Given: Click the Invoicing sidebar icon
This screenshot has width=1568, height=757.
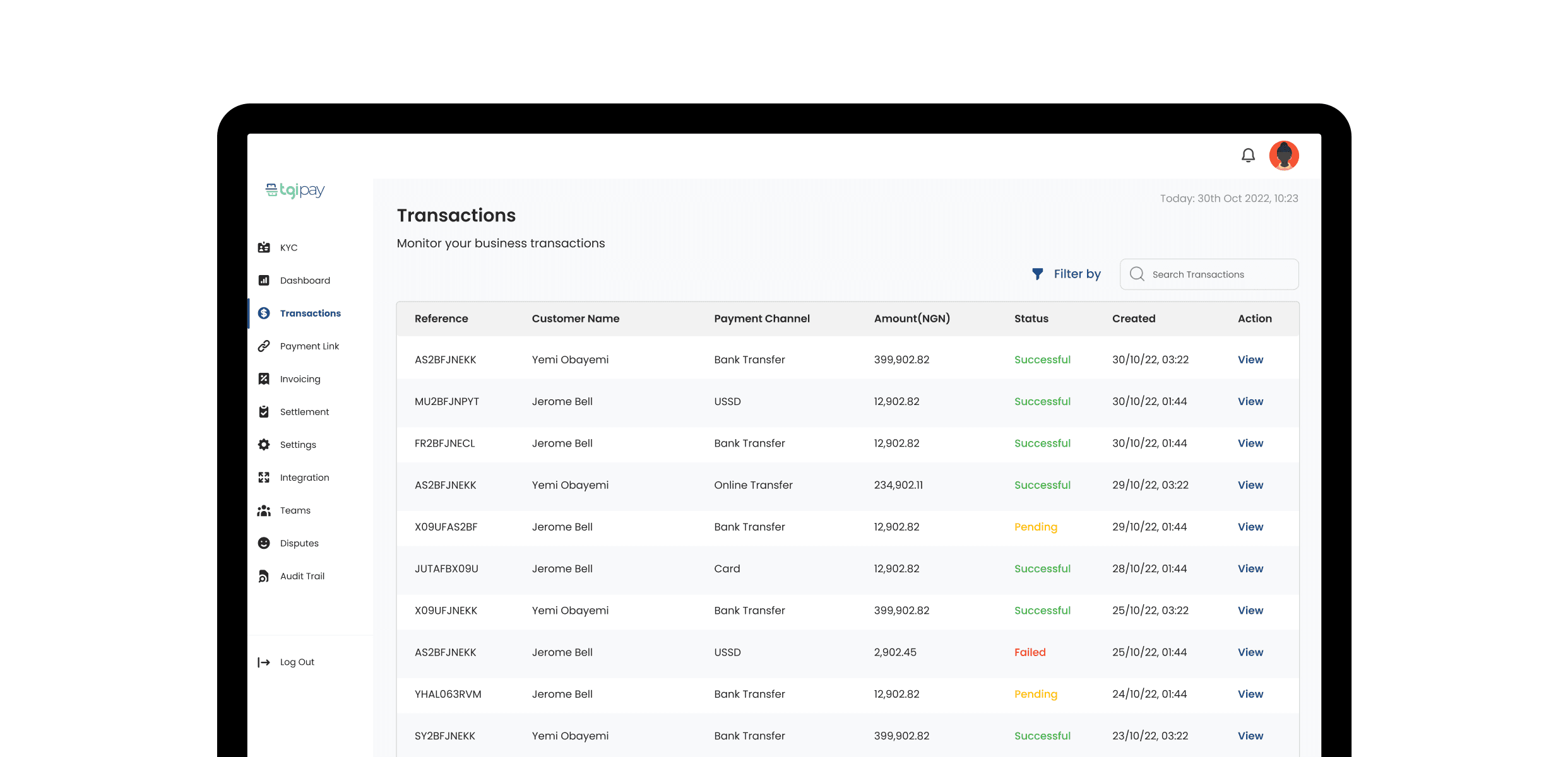Looking at the screenshot, I should (x=264, y=378).
